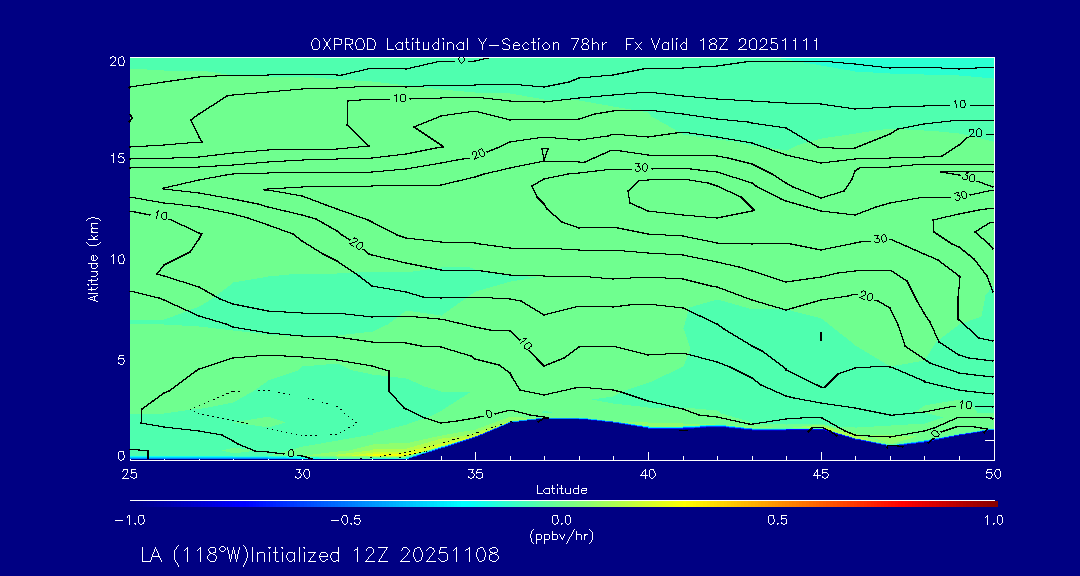Click the -0.5 colorbar tick label
This screenshot has width=1080, height=576.
click(x=345, y=520)
